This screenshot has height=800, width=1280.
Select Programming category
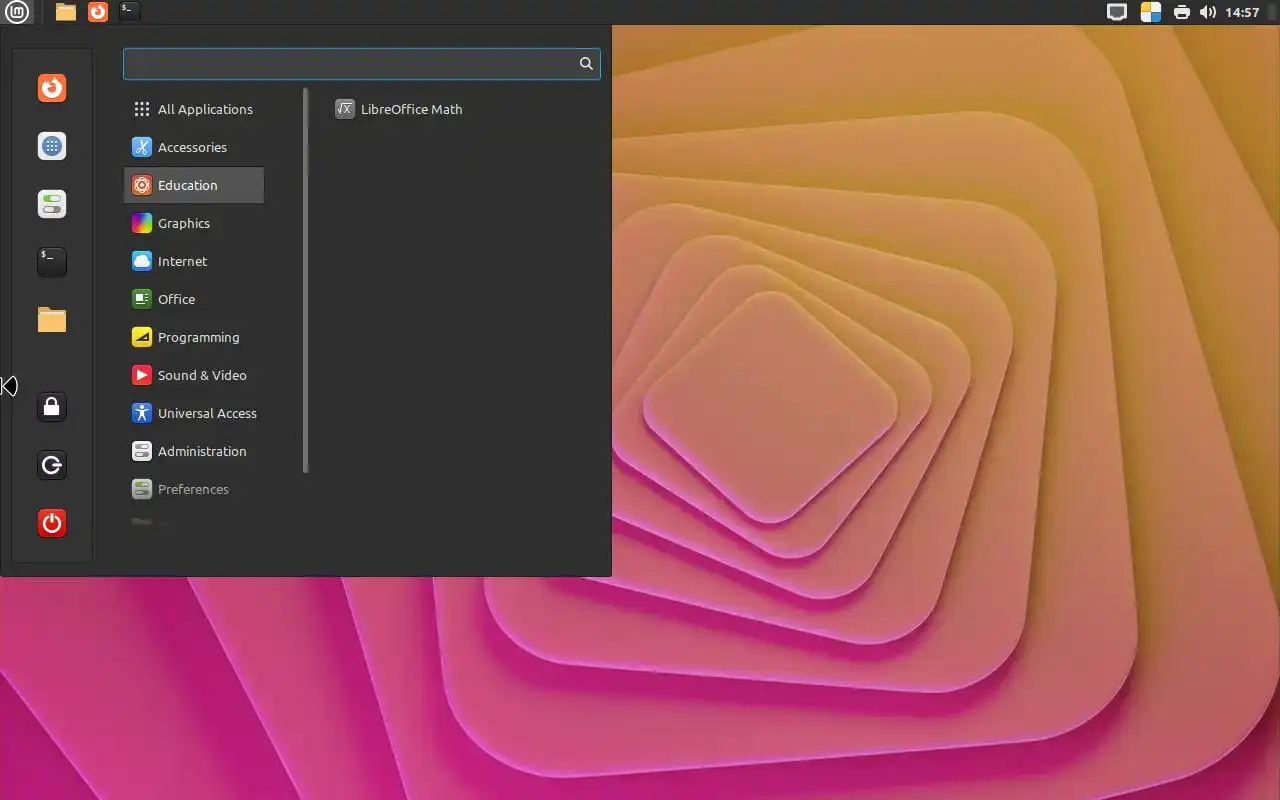coord(194,337)
